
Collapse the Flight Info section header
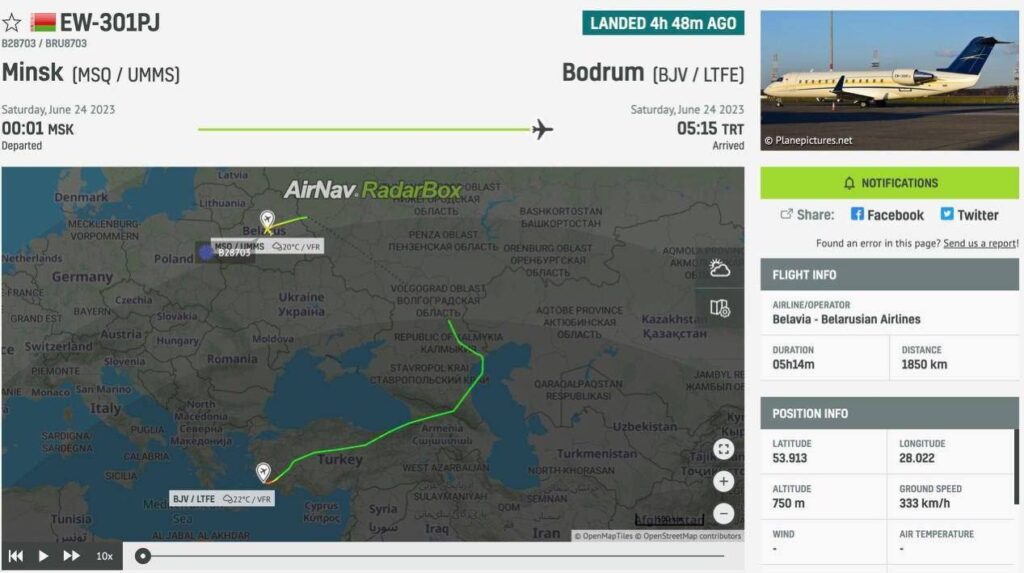889,275
